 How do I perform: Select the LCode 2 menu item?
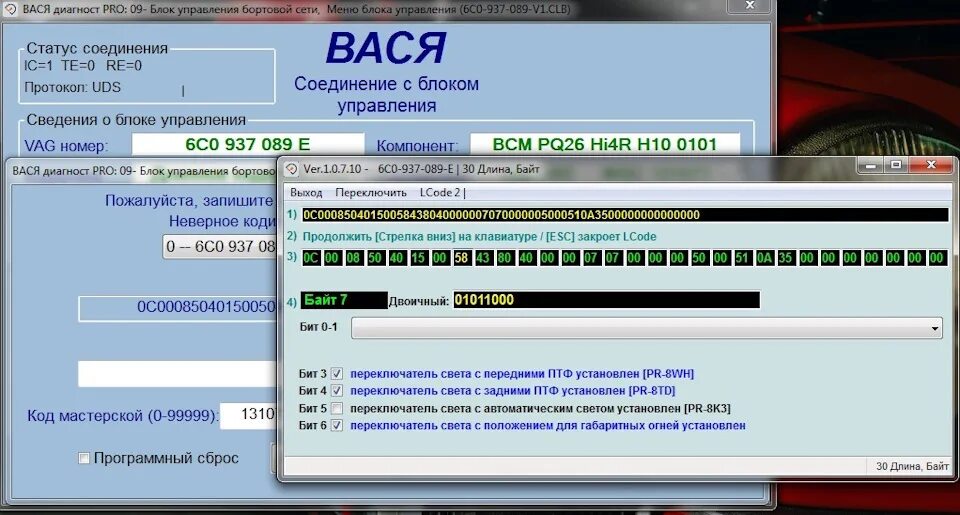tap(440, 192)
